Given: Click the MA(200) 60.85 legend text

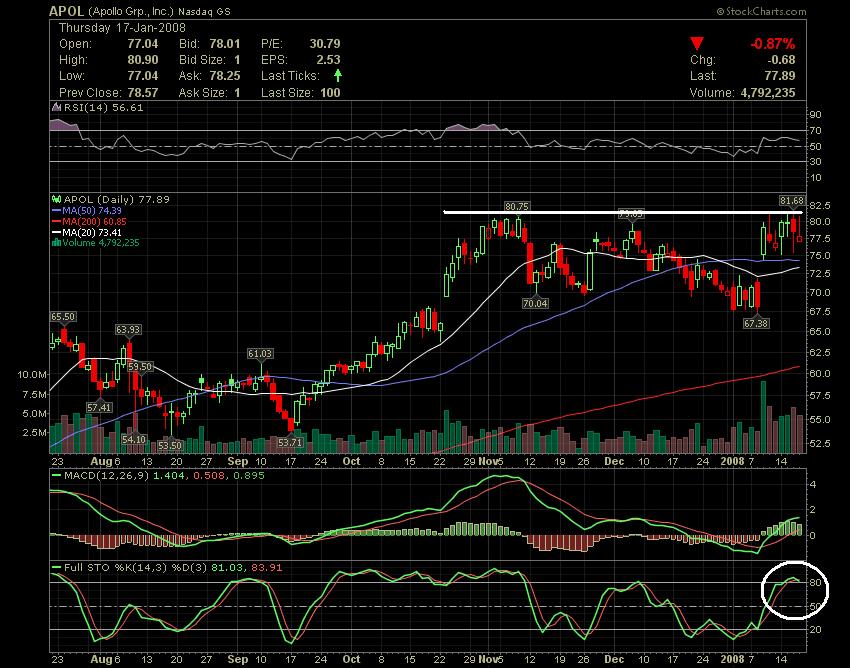Looking at the screenshot, I should coord(94,221).
